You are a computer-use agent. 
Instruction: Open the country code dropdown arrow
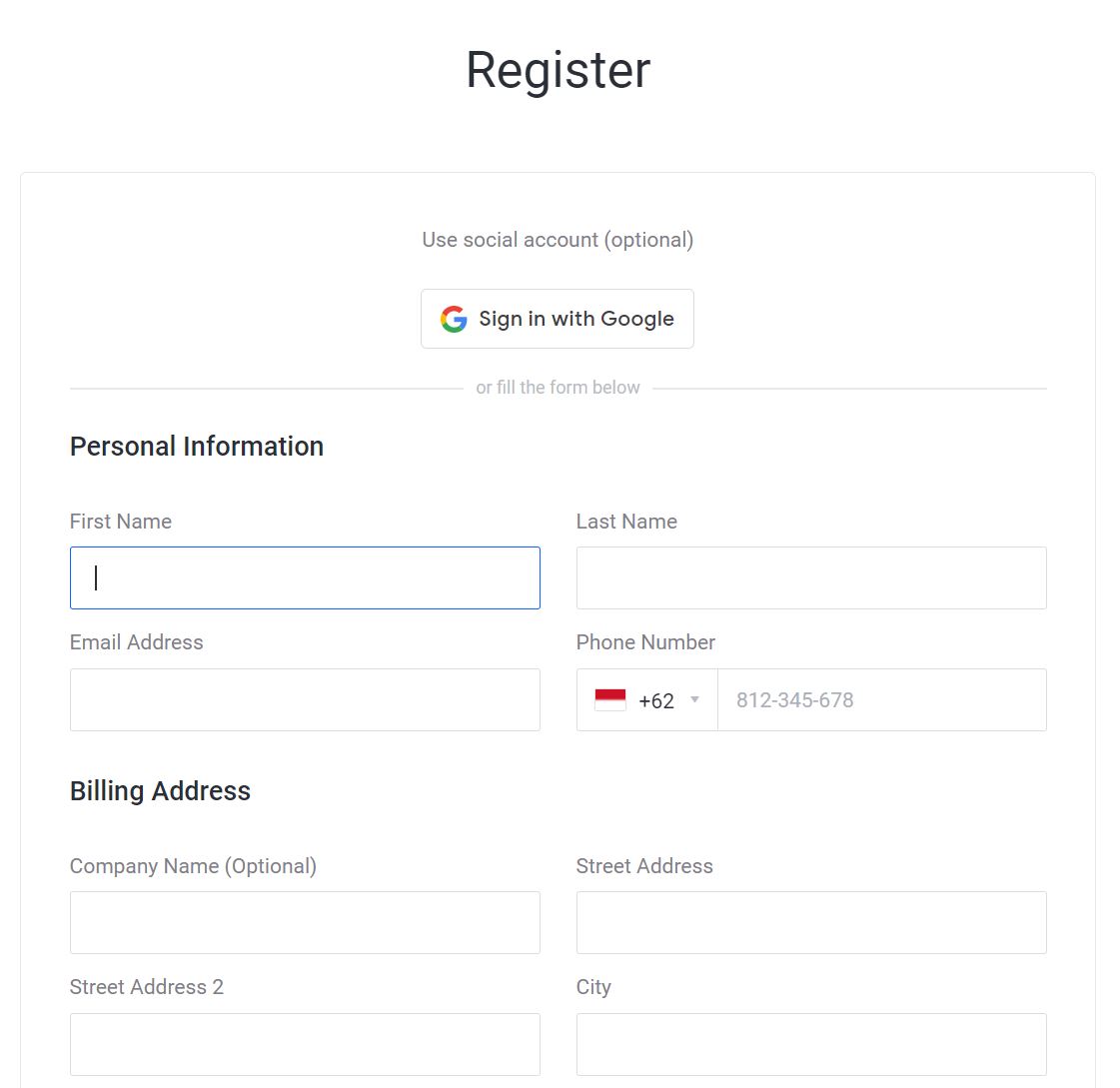(x=695, y=700)
